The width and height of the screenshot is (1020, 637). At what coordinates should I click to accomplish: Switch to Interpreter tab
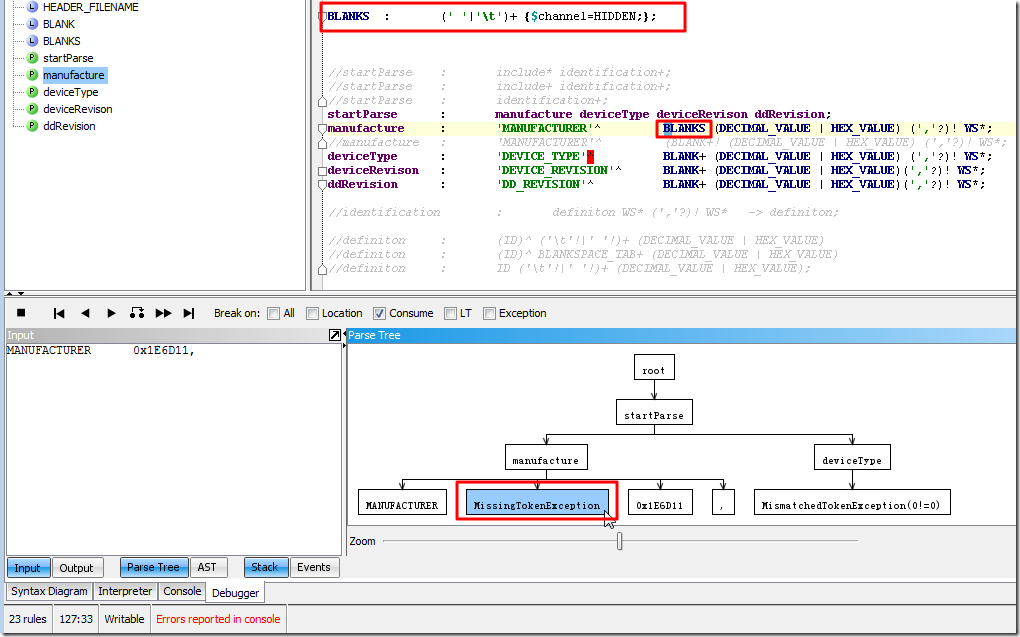(x=125, y=591)
